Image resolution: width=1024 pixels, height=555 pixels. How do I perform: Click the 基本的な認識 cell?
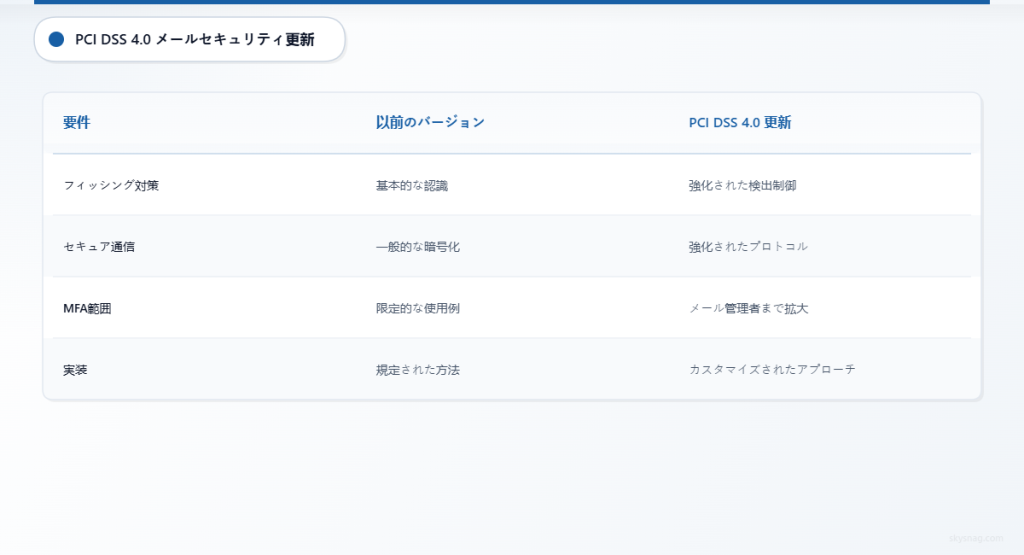click(411, 185)
